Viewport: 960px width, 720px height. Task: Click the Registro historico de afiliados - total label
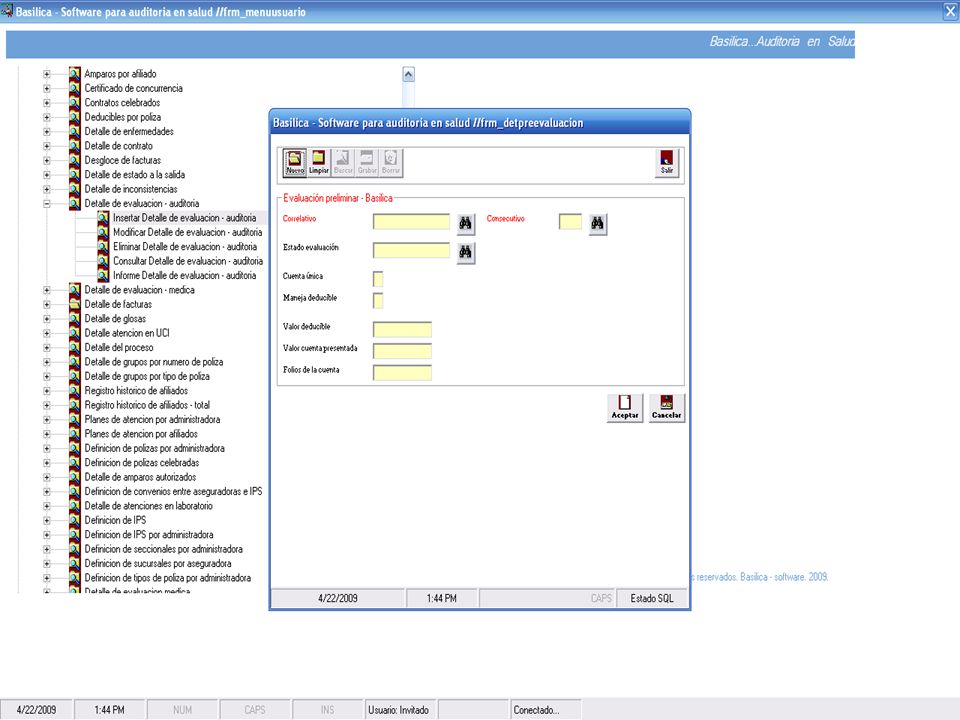pos(147,405)
